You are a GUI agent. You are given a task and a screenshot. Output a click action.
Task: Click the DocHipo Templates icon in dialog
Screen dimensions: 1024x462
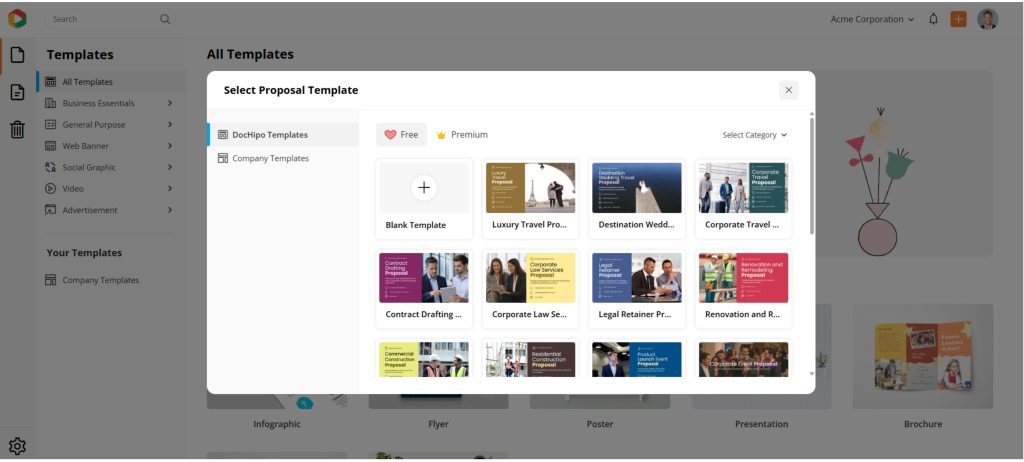(223, 135)
